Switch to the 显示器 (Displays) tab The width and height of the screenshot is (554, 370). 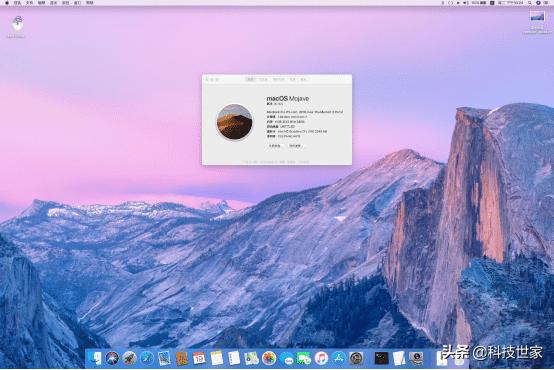264,80
